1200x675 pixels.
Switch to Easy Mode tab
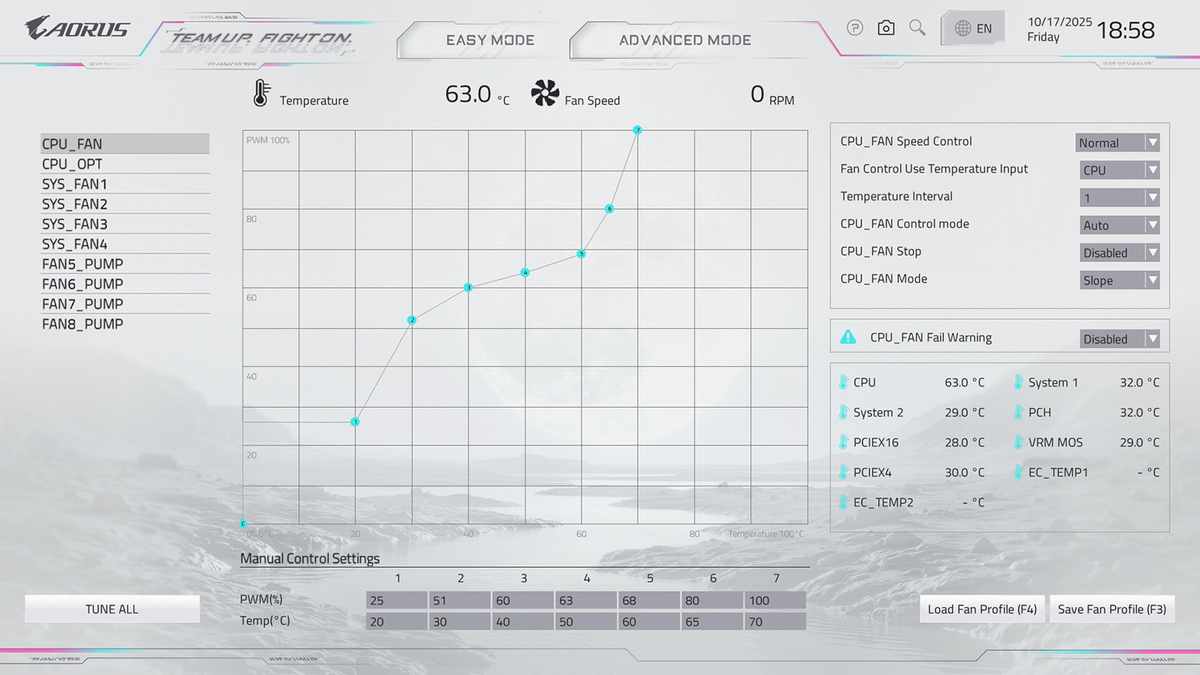(x=490, y=40)
